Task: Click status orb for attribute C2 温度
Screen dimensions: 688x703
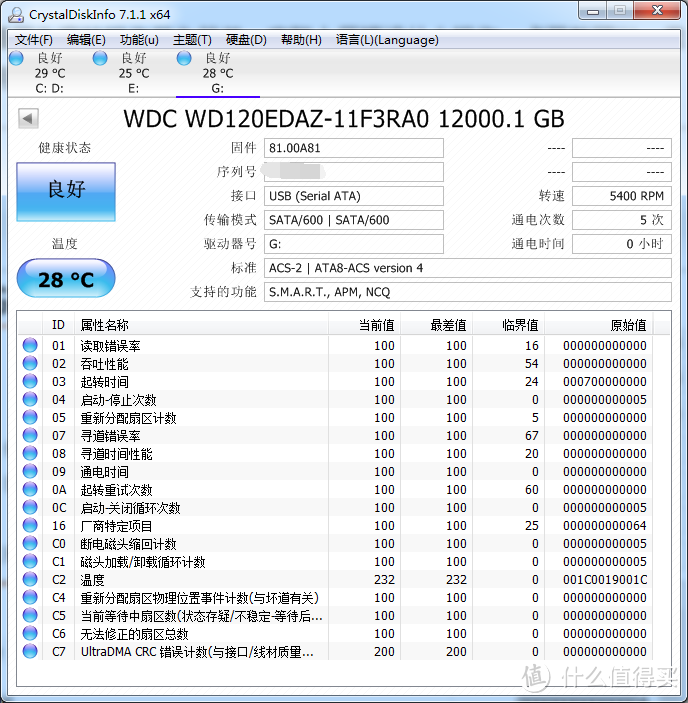Action: coord(30,579)
